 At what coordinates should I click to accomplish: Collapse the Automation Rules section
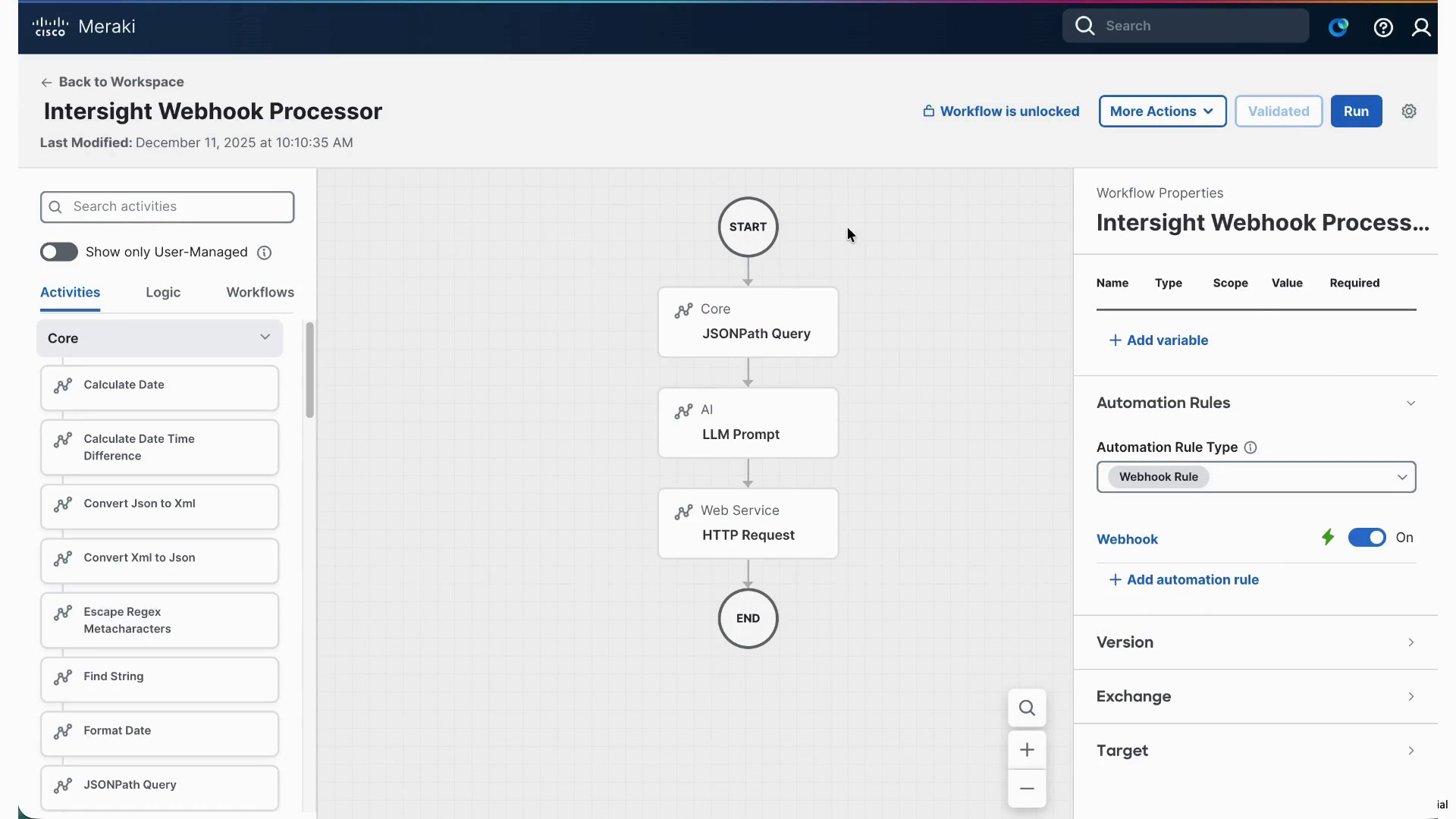1256,403
